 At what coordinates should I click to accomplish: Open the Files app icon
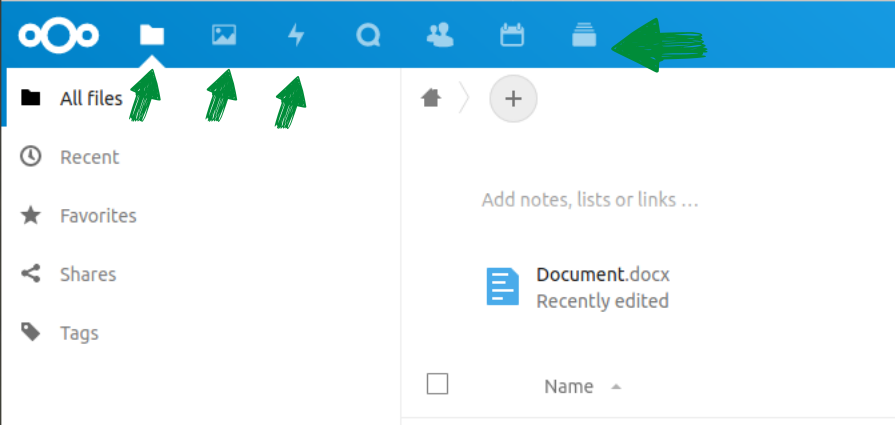[x=152, y=35]
